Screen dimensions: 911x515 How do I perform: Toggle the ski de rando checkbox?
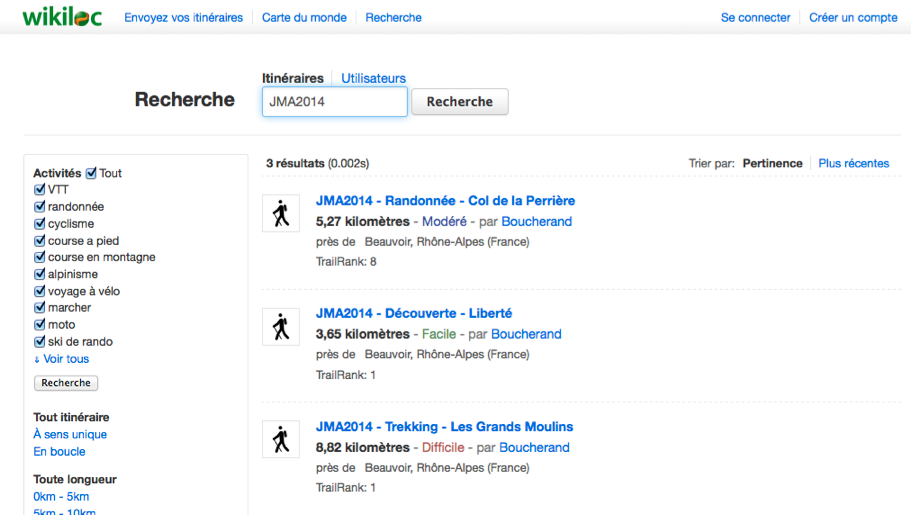click(40, 342)
